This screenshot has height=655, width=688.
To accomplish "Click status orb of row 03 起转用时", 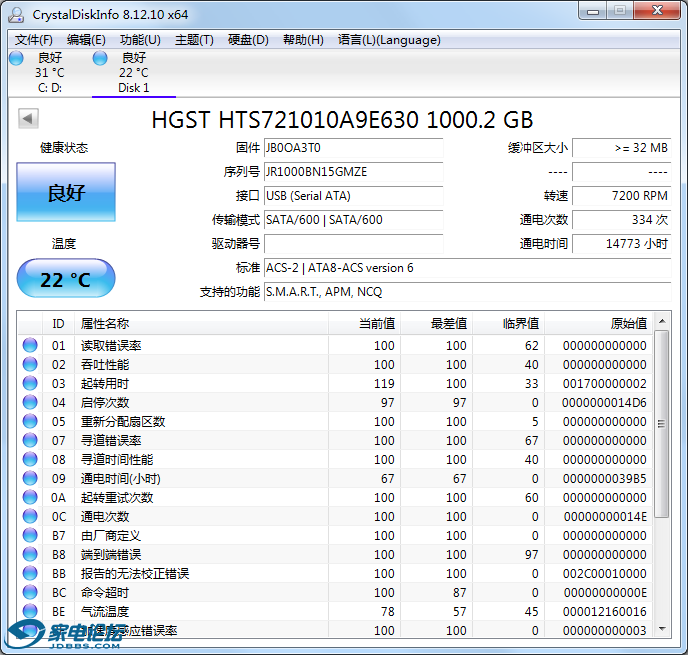I will [30, 383].
